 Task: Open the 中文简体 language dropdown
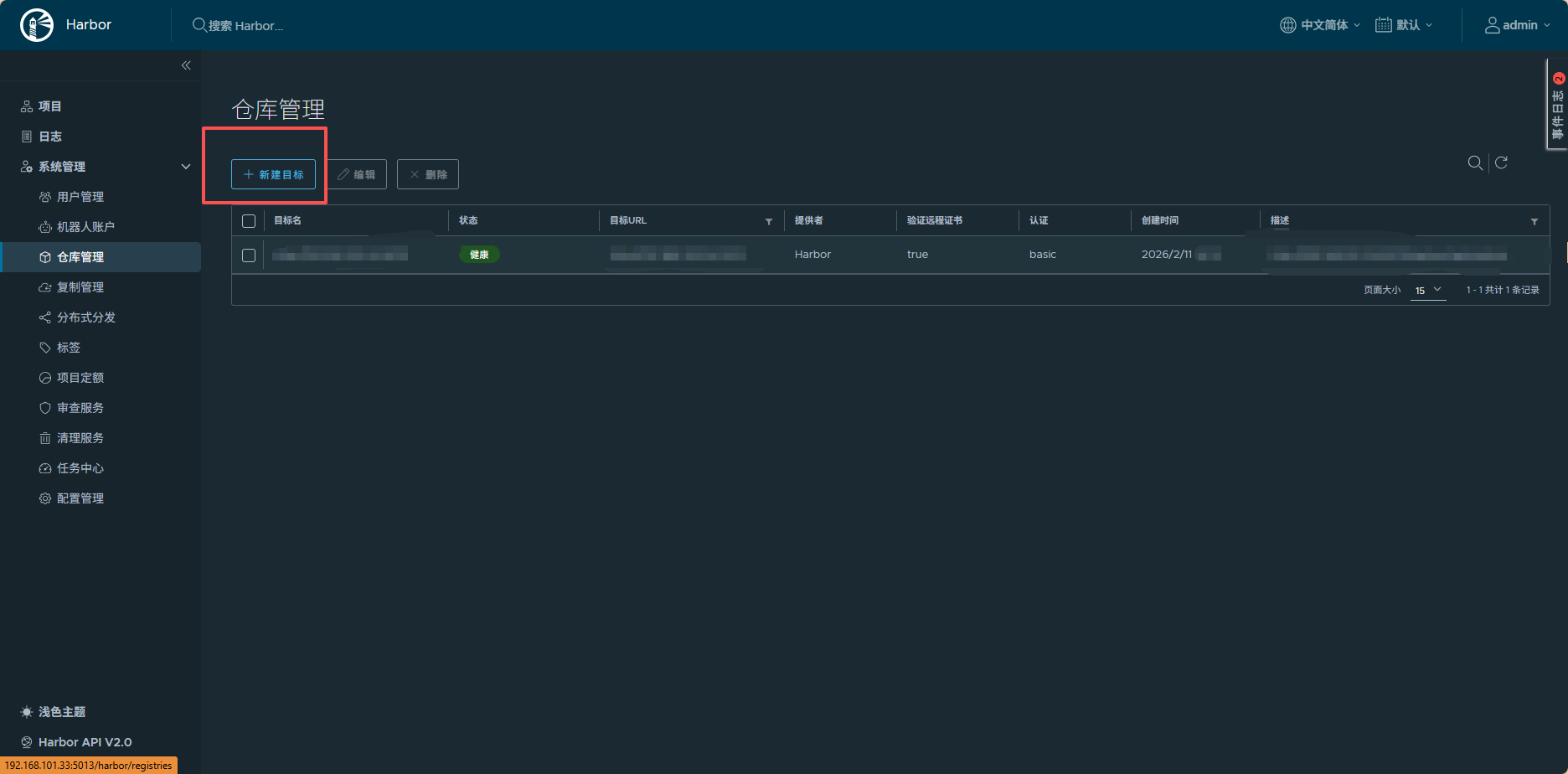[1320, 25]
